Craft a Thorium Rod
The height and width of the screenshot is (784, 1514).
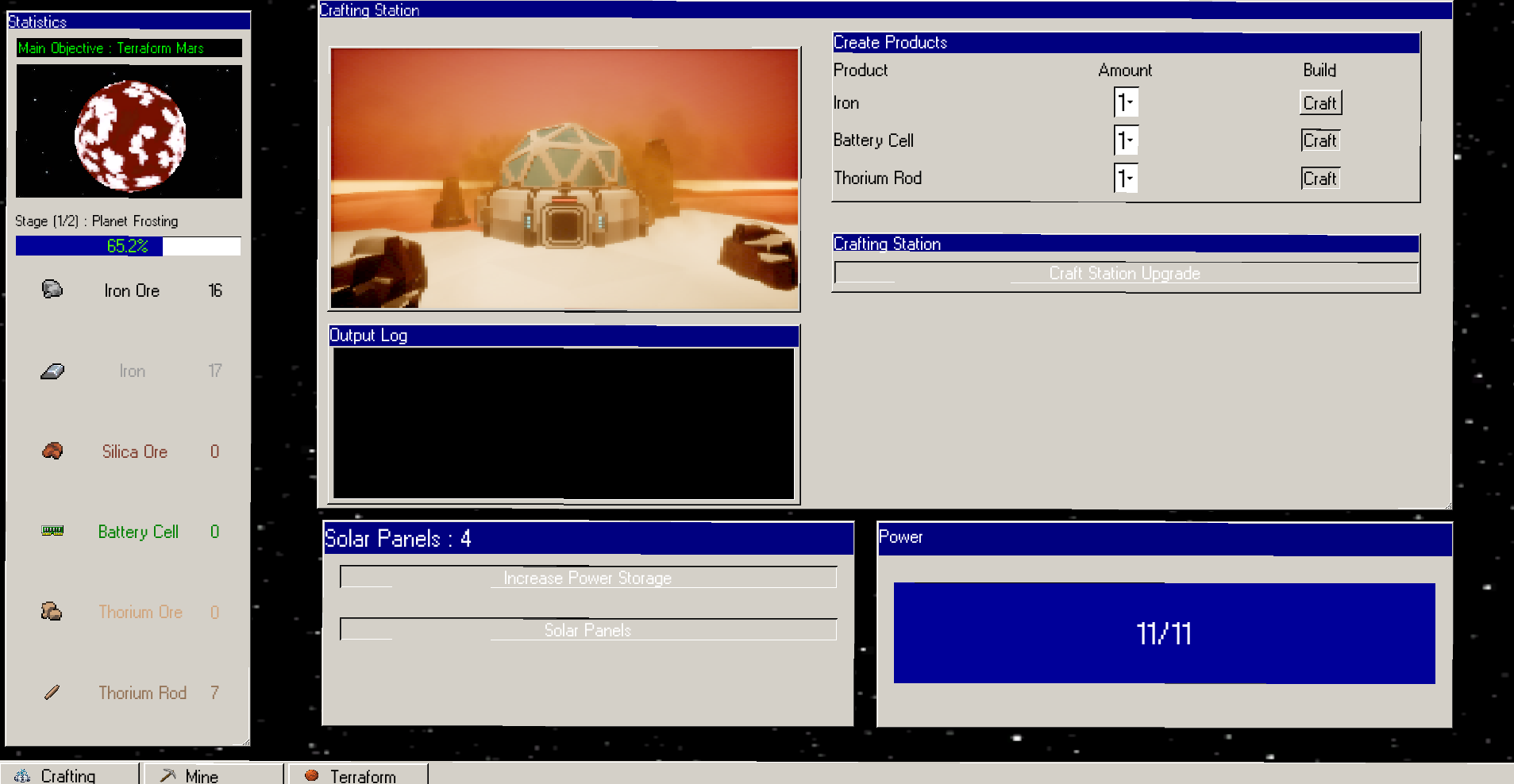click(1320, 179)
